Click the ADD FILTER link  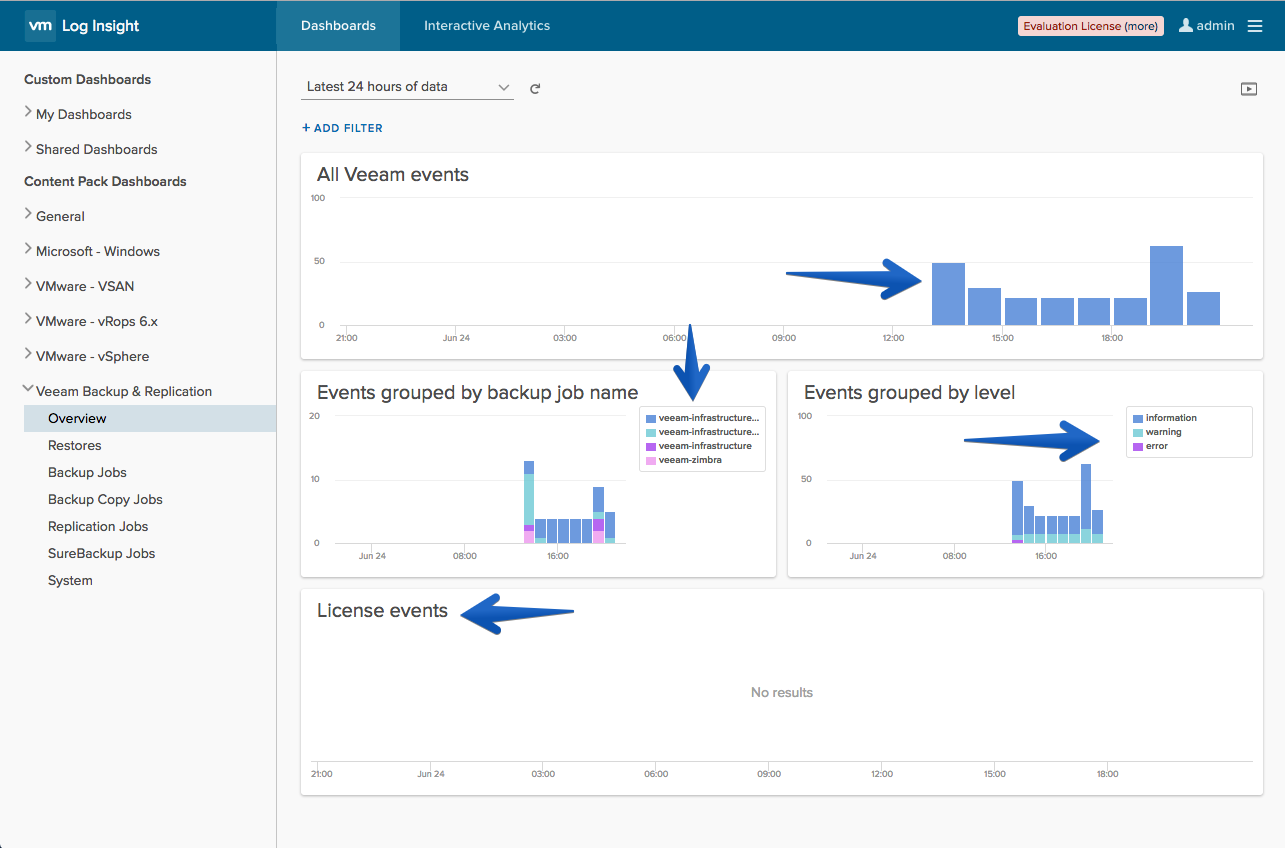click(342, 128)
